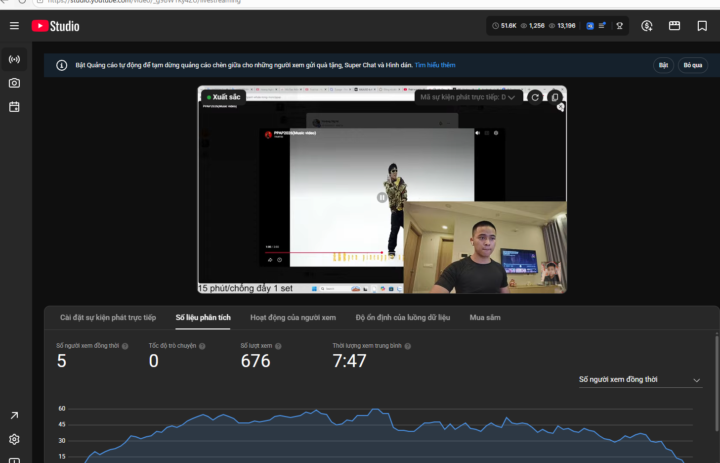The width and height of the screenshot is (720, 463).
Task: Open the hamburger navigation menu
Action: point(14,26)
